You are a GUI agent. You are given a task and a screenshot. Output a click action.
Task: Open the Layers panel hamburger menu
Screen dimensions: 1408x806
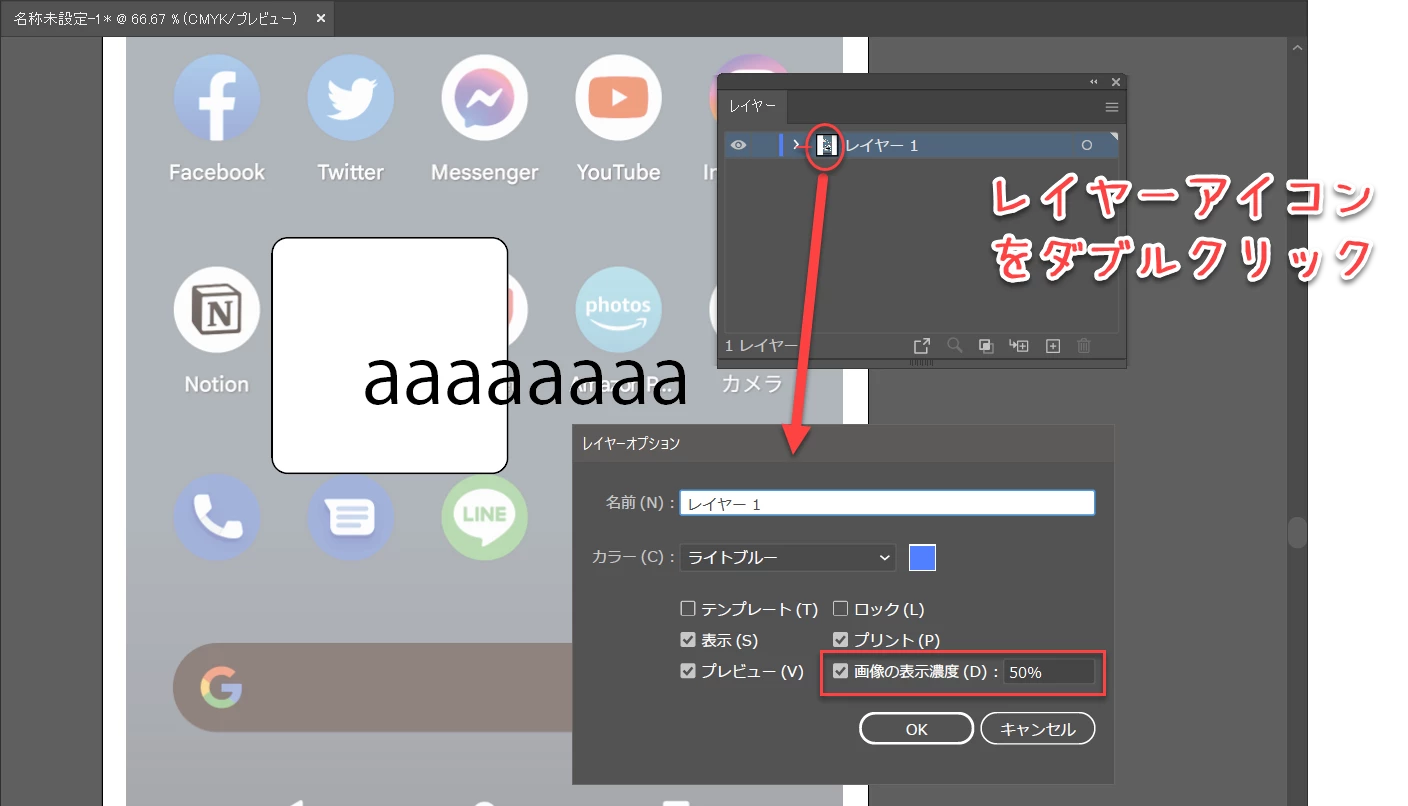1112,107
